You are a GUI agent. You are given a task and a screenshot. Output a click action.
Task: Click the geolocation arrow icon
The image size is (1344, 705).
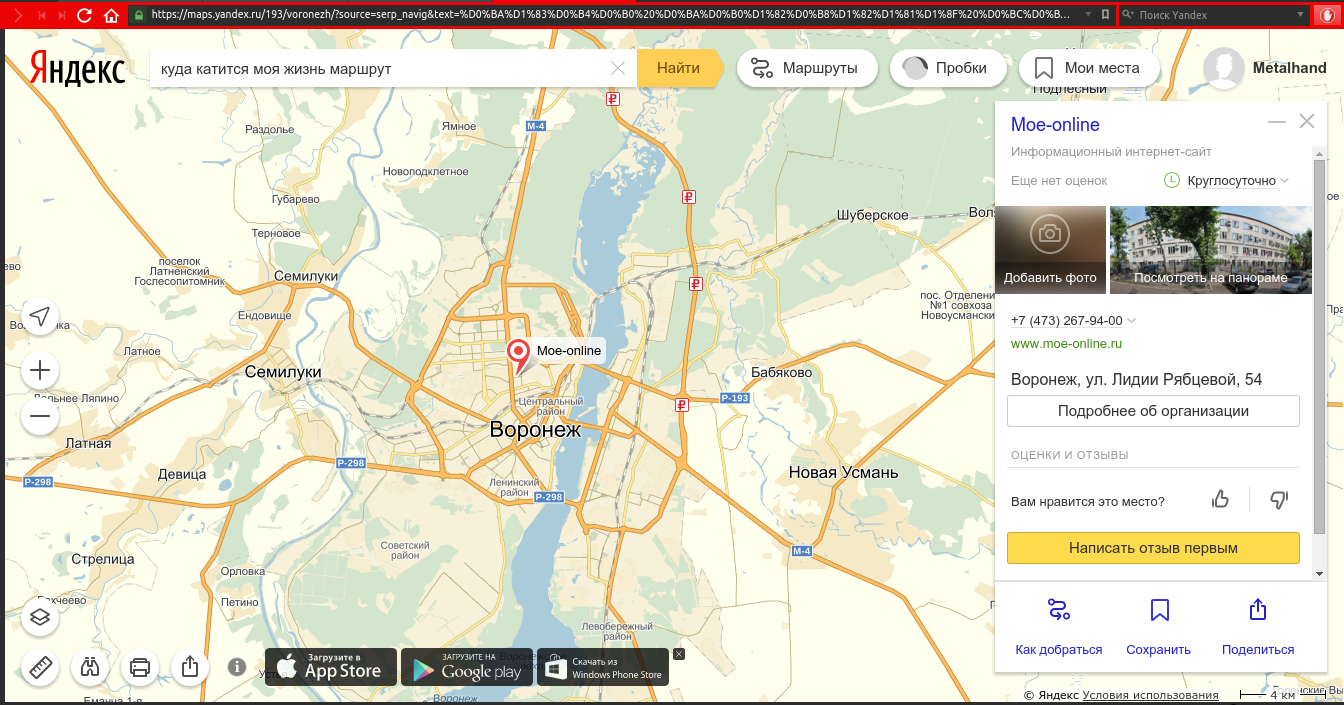click(40, 317)
